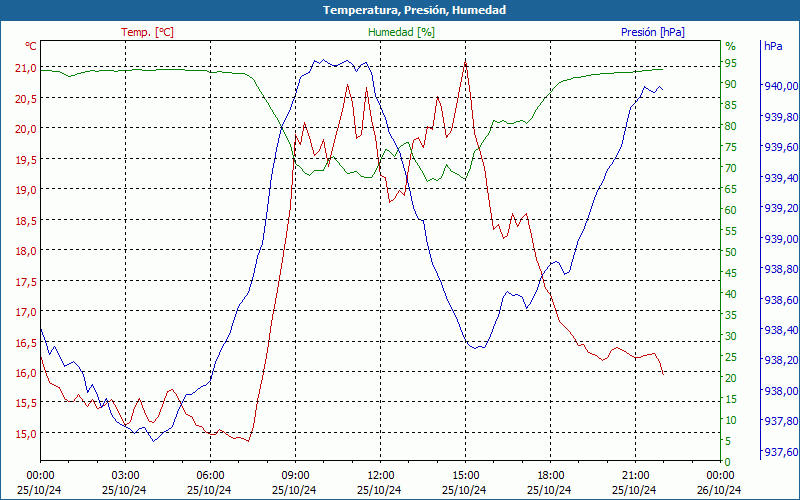Select the blue "Presión [hPa]" legend label
The image size is (800, 500).
(653, 32)
